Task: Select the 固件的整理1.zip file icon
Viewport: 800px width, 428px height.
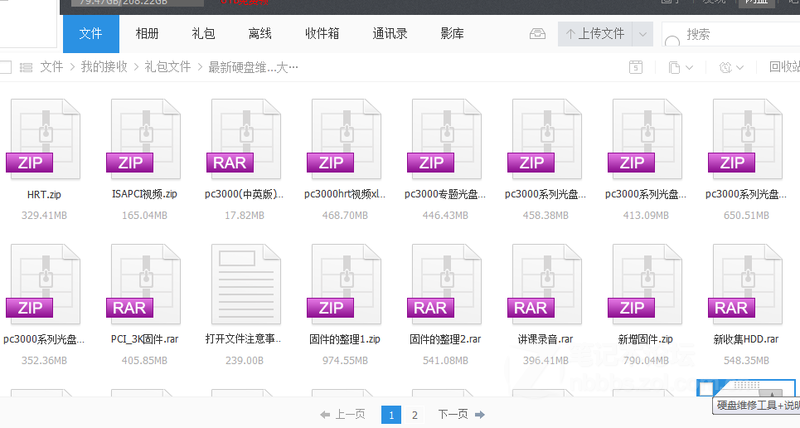Action: [x=345, y=284]
